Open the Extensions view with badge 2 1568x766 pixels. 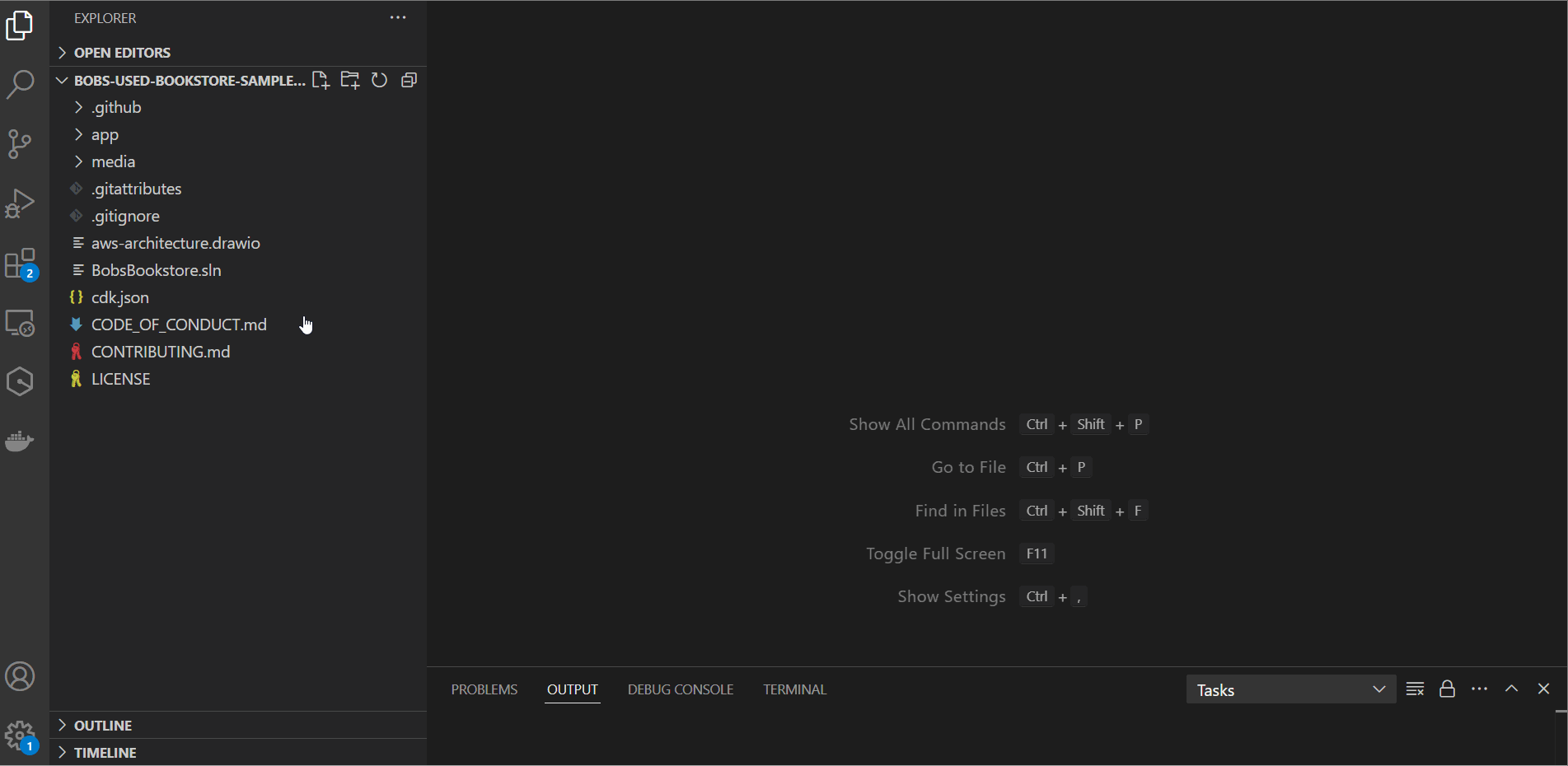[20, 263]
